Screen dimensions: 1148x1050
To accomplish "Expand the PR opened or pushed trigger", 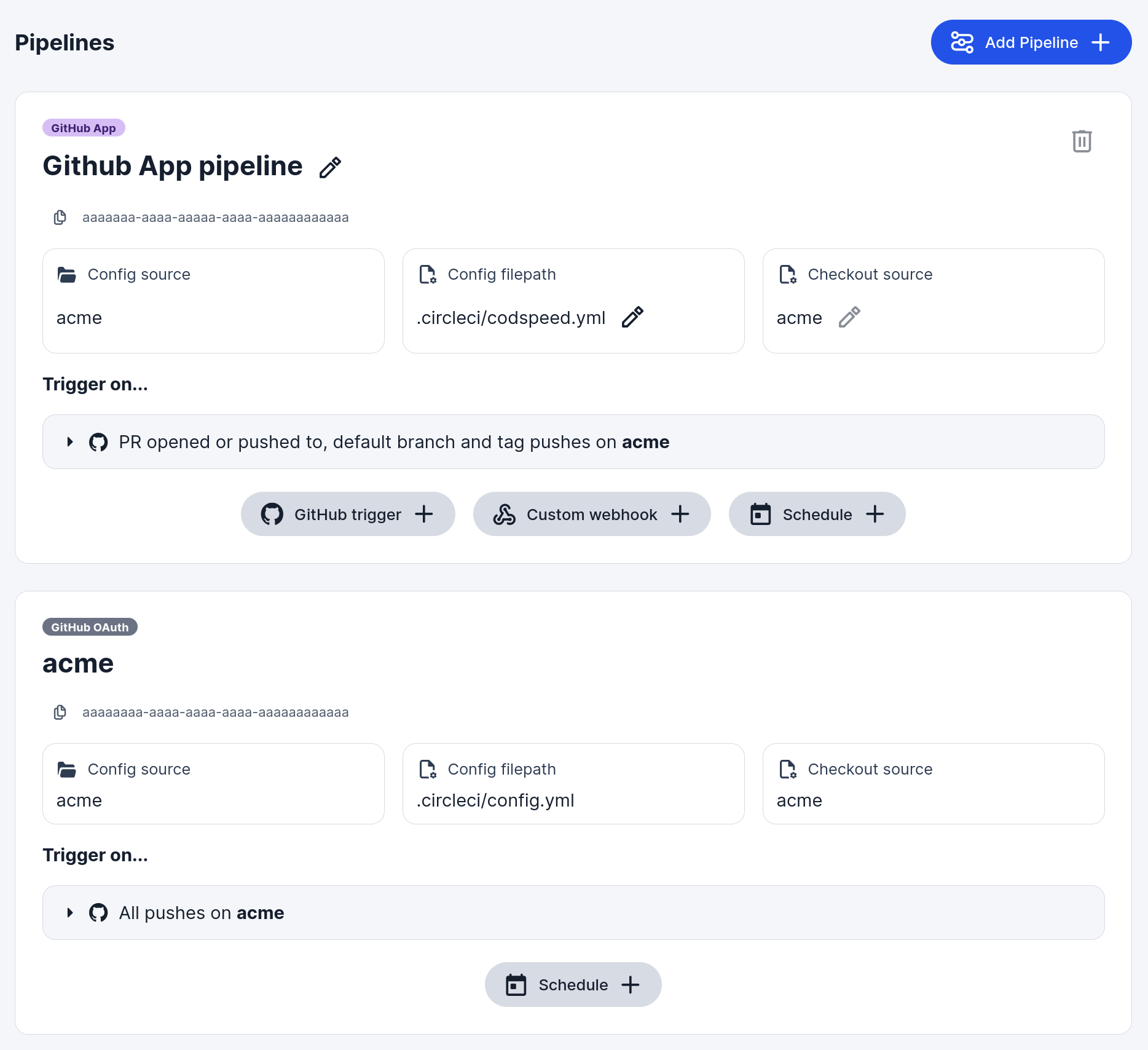I will [x=70, y=442].
